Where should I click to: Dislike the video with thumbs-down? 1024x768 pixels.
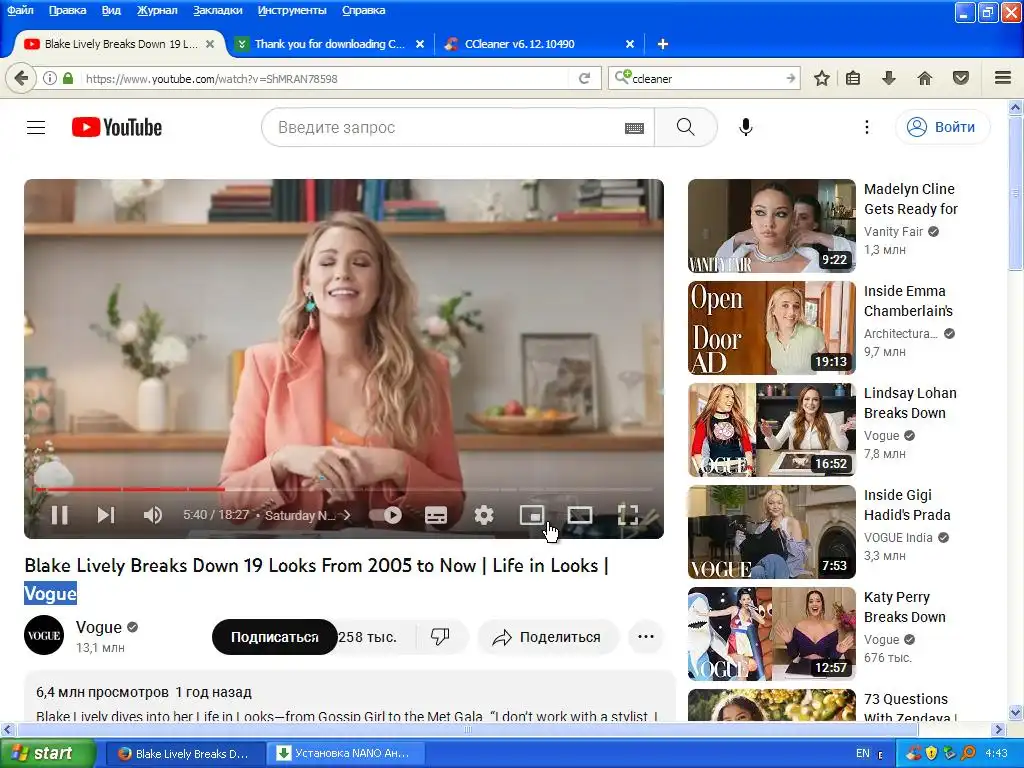click(x=440, y=637)
